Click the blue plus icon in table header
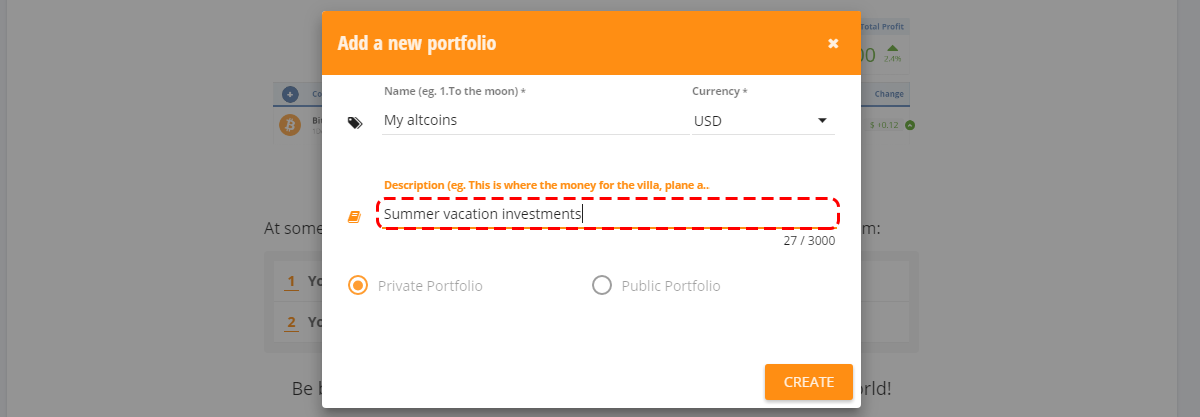 click(290, 94)
